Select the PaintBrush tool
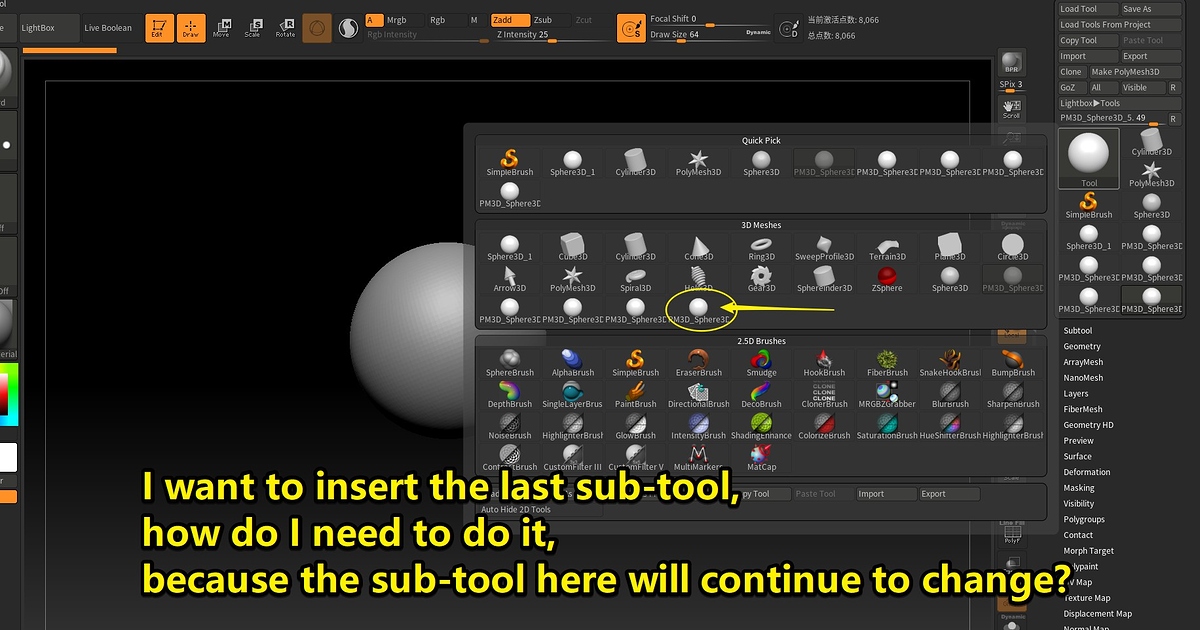The height and width of the screenshot is (630, 1200). (x=636, y=395)
